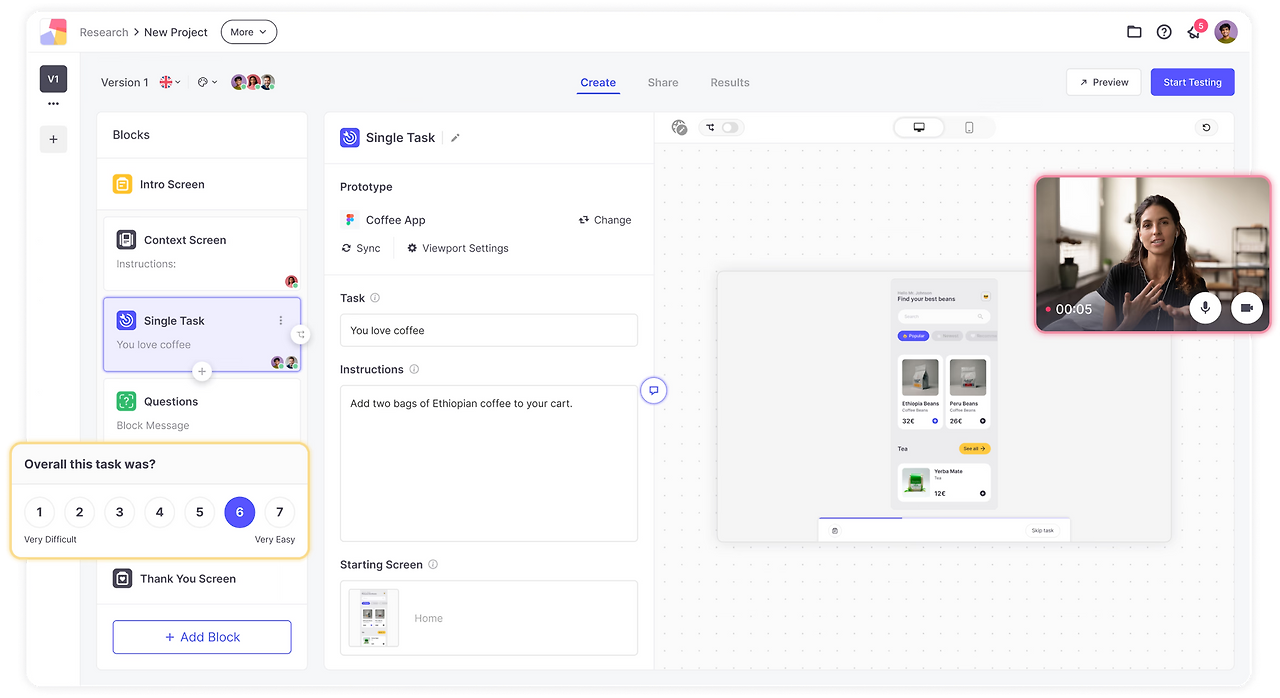Open the Home starting screen thumbnail
The height and width of the screenshot is (698, 1280).
(x=373, y=618)
